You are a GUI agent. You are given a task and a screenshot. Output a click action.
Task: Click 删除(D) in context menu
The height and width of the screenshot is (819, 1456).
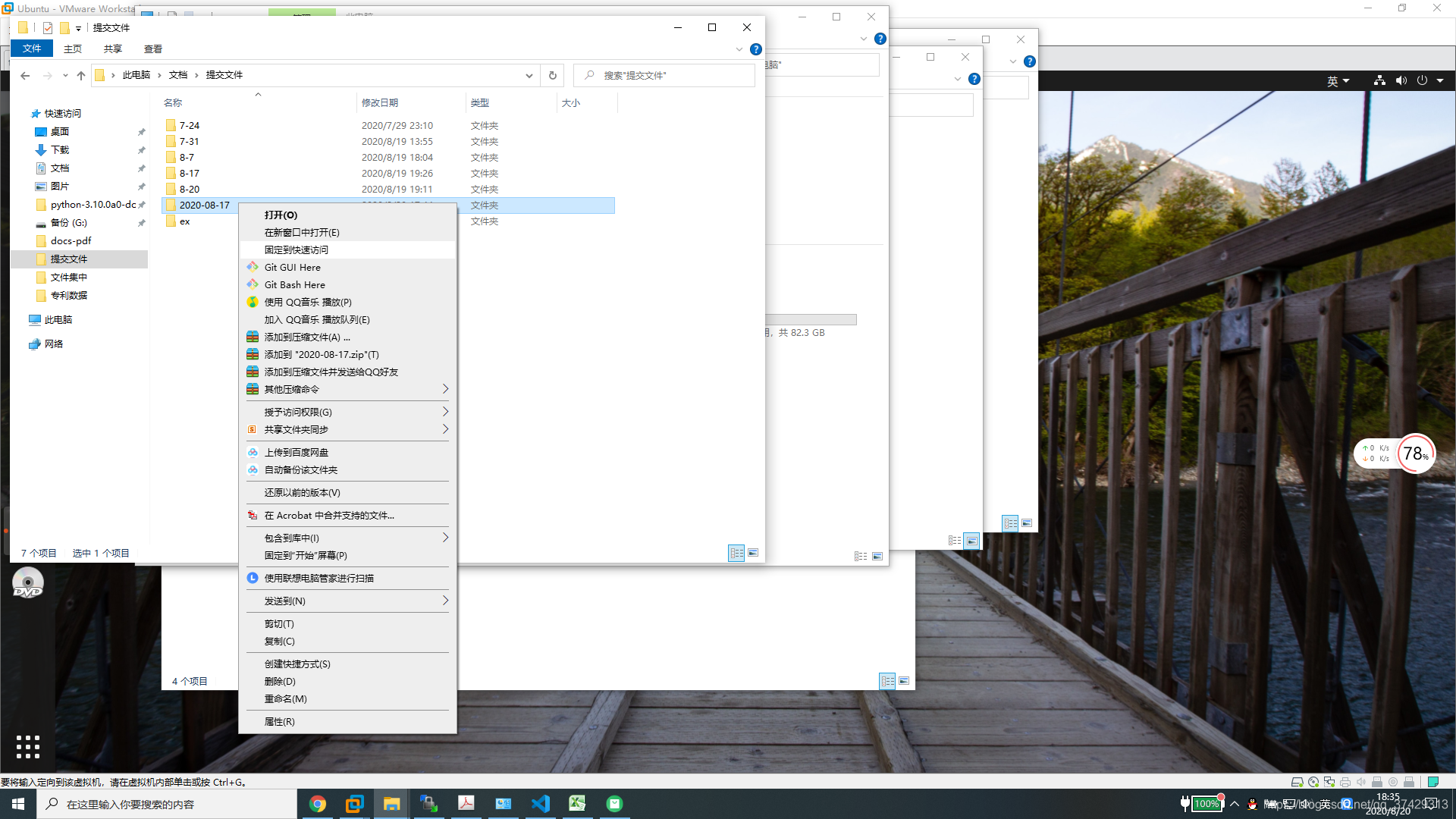click(280, 681)
